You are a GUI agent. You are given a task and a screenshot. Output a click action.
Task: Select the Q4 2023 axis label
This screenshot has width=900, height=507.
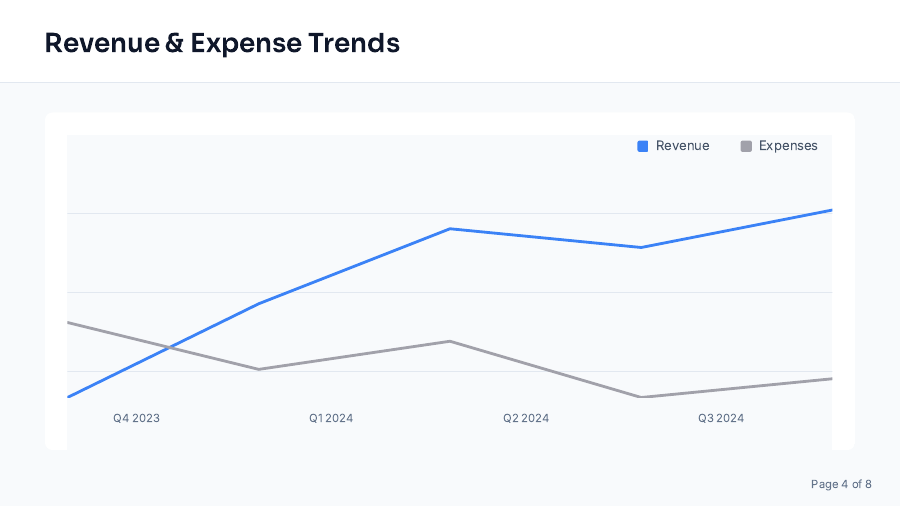coord(136,418)
